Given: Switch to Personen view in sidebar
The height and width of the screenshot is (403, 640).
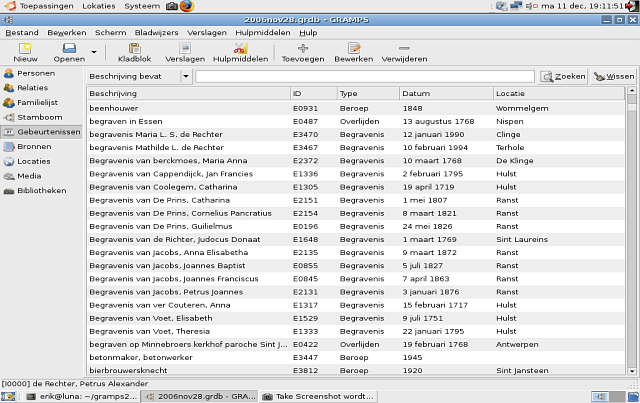Looking at the screenshot, I should [x=35, y=73].
